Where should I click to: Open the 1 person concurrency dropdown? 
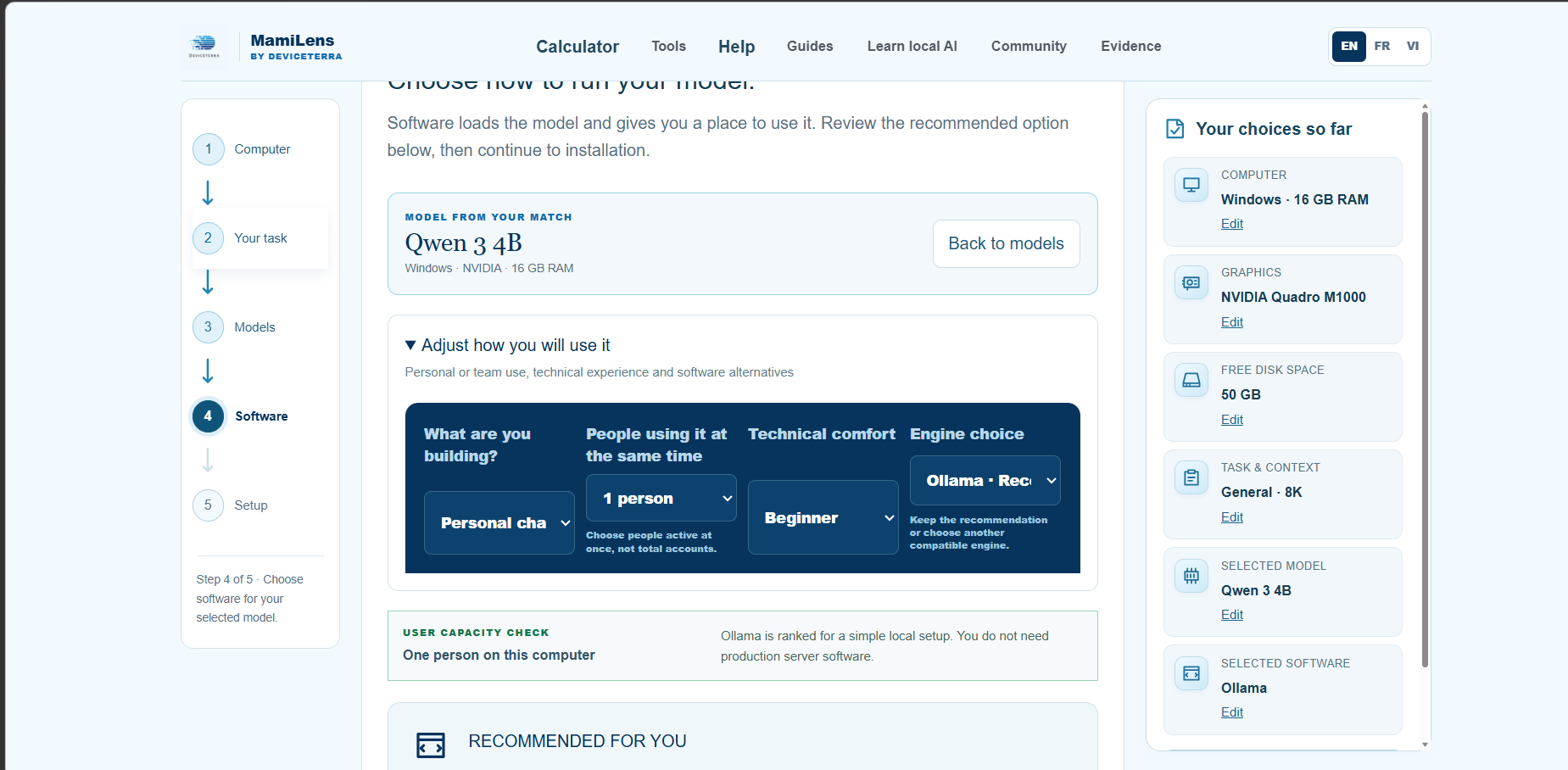point(661,499)
